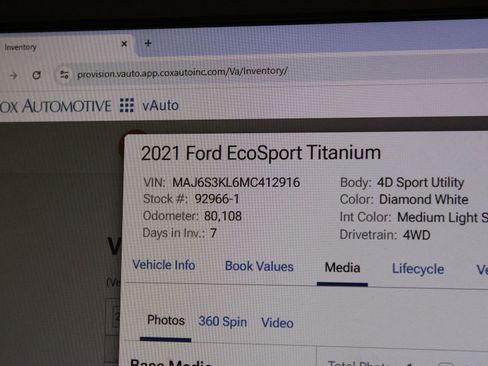Switch to the Vehicle Info tab
This screenshot has height=366, width=488.
[164, 265]
